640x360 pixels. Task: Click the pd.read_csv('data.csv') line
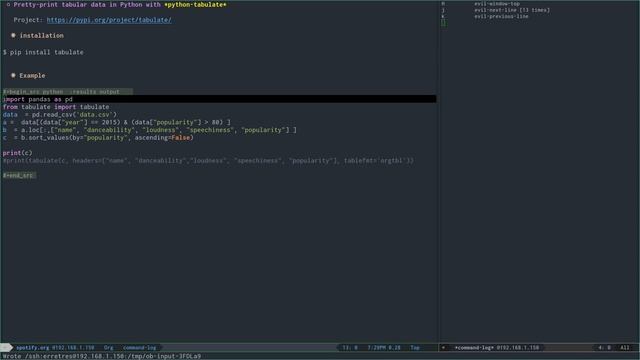60,115
